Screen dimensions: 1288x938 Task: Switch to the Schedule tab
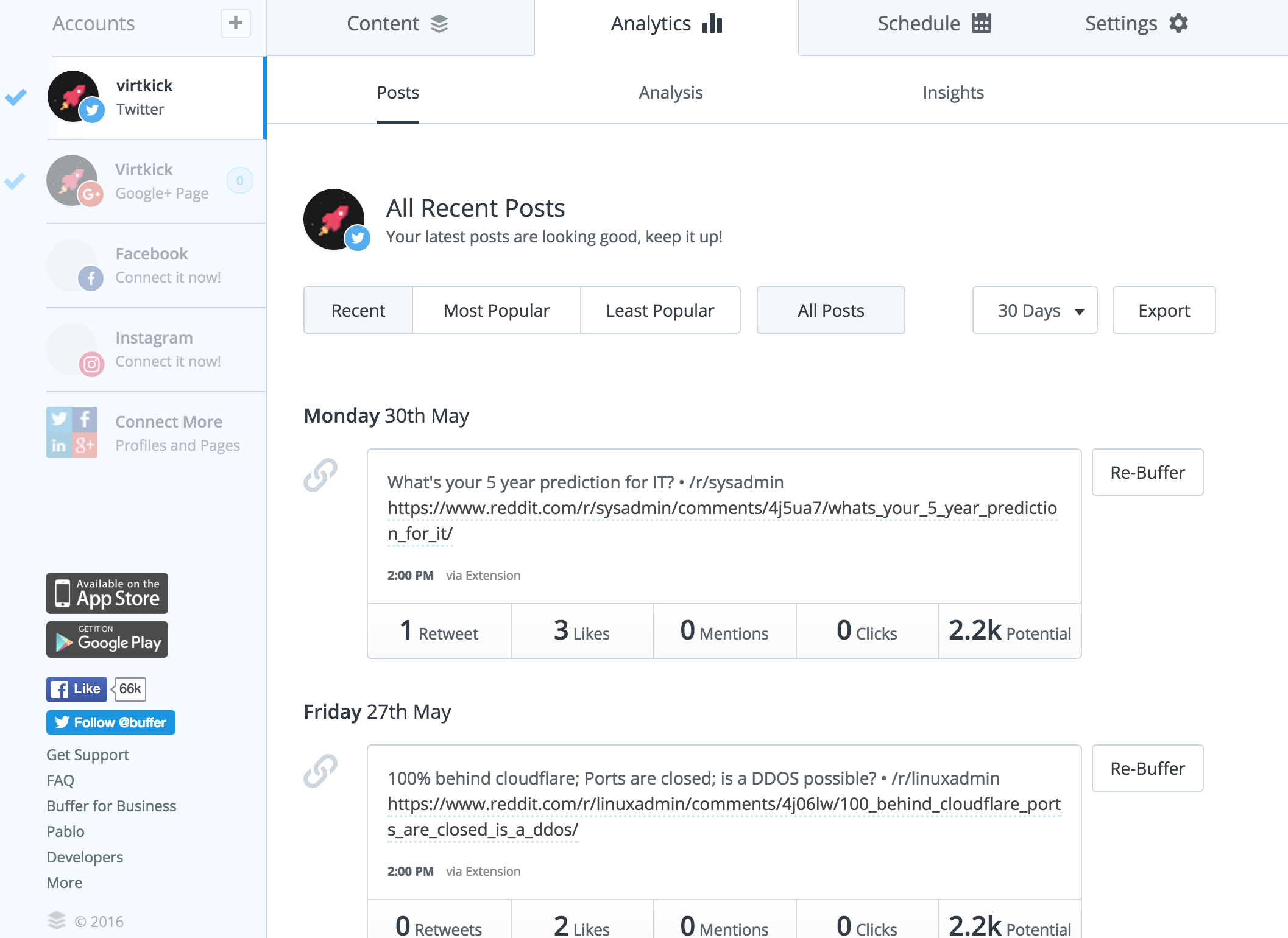[x=935, y=24]
